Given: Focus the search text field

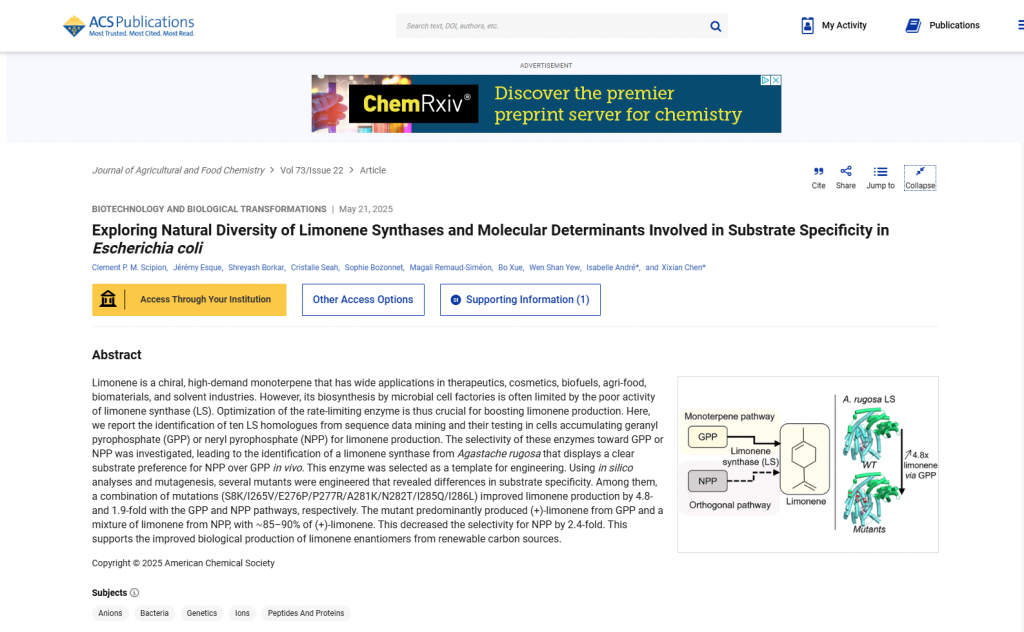Looking at the screenshot, I should click(550, 26).
